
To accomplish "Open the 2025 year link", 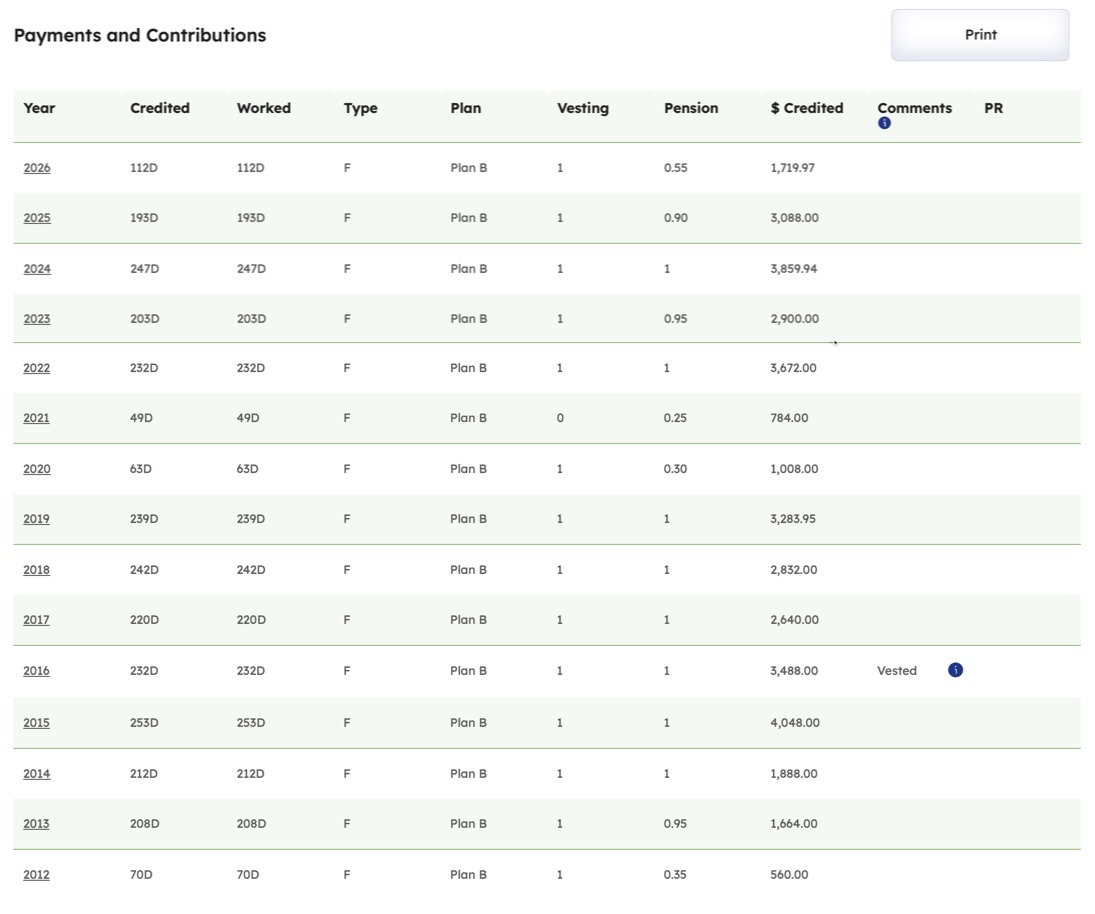I will click(37, 218).
